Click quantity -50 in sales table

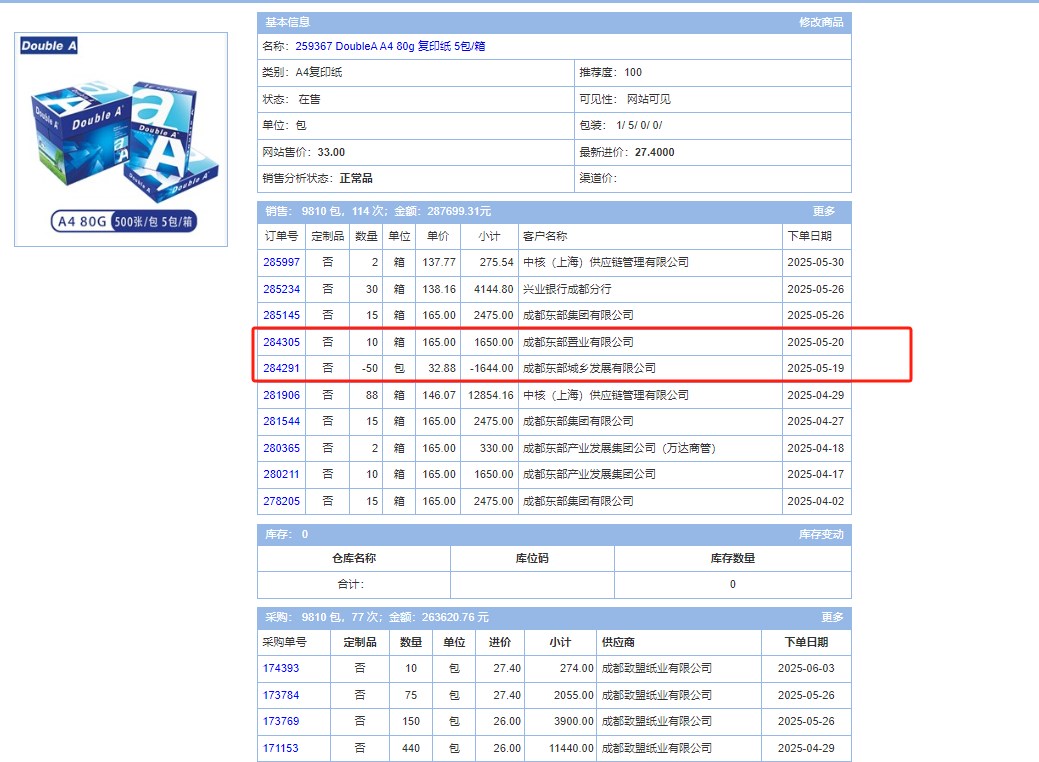(x=370, y=368)
